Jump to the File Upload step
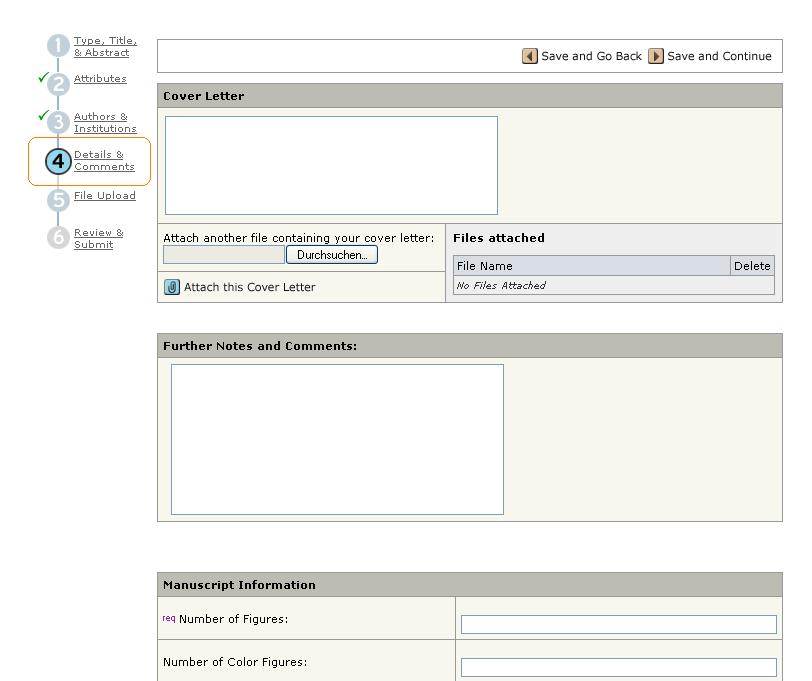Image resolution: width=812 pixels, height=681 pixels. pos(104,196)
